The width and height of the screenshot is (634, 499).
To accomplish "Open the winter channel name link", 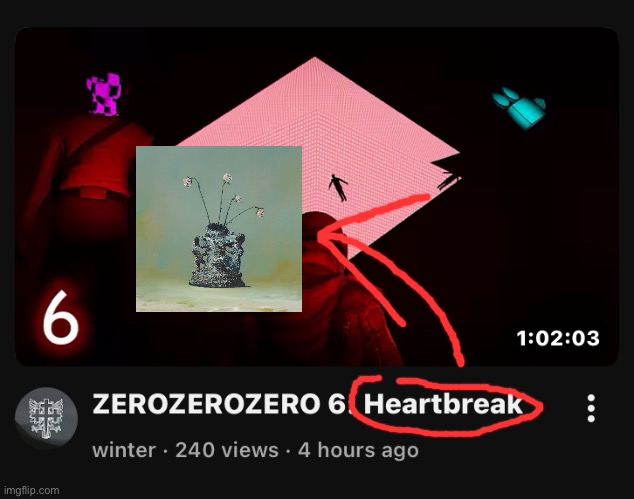I will 124,450.
